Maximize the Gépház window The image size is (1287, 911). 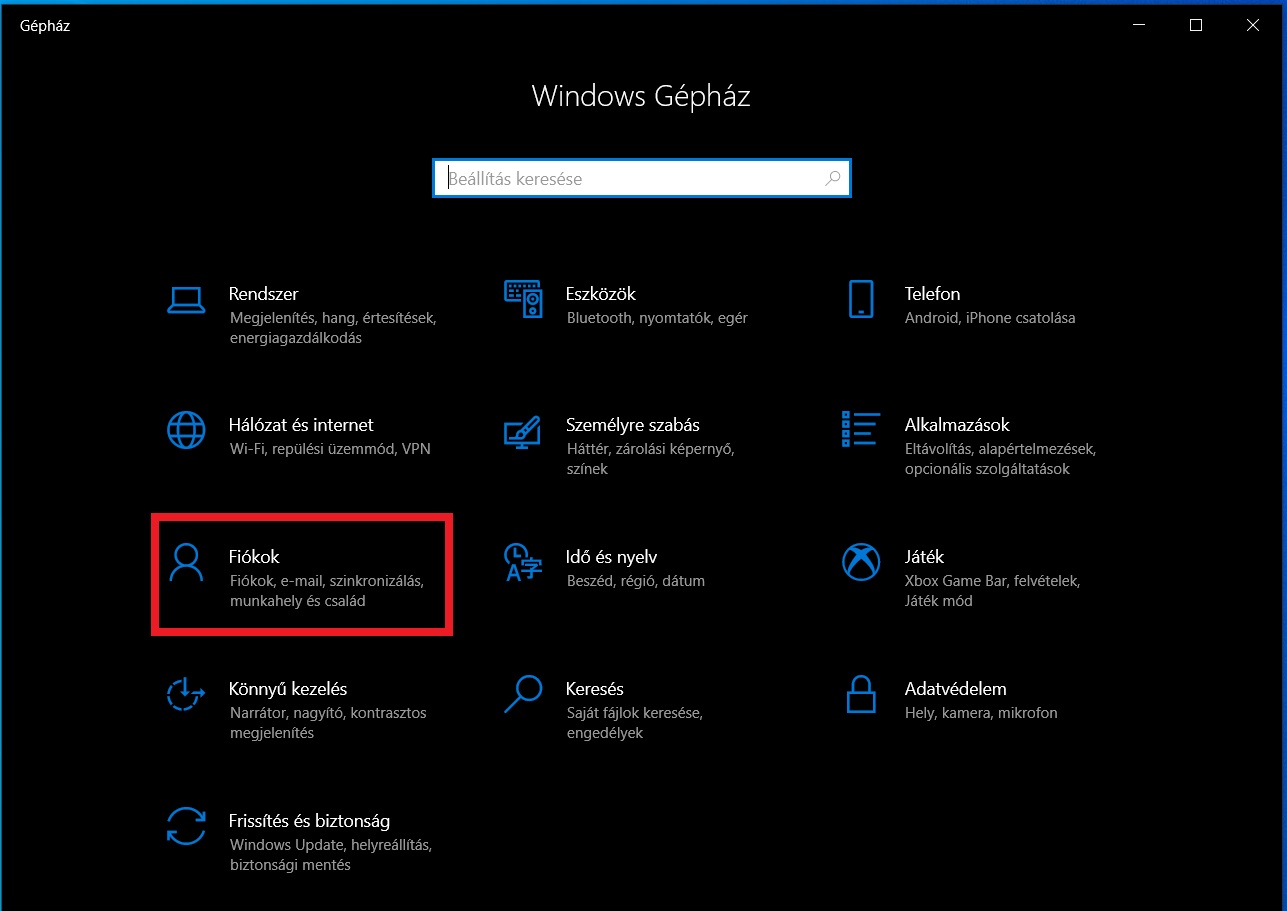[x=1196, y=26]
